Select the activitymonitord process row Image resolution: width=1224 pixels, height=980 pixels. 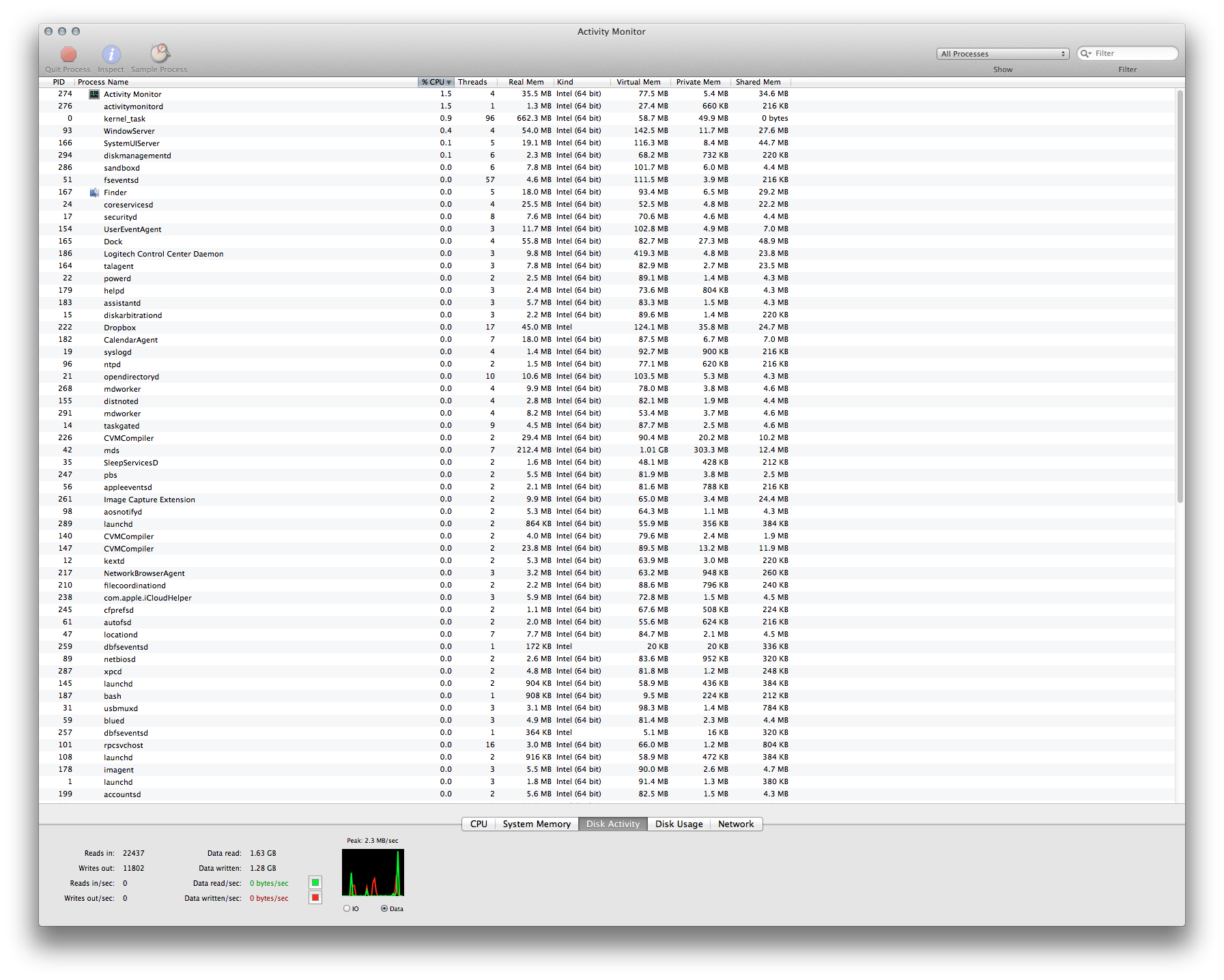pyautogui.click(x=608, y=106)
